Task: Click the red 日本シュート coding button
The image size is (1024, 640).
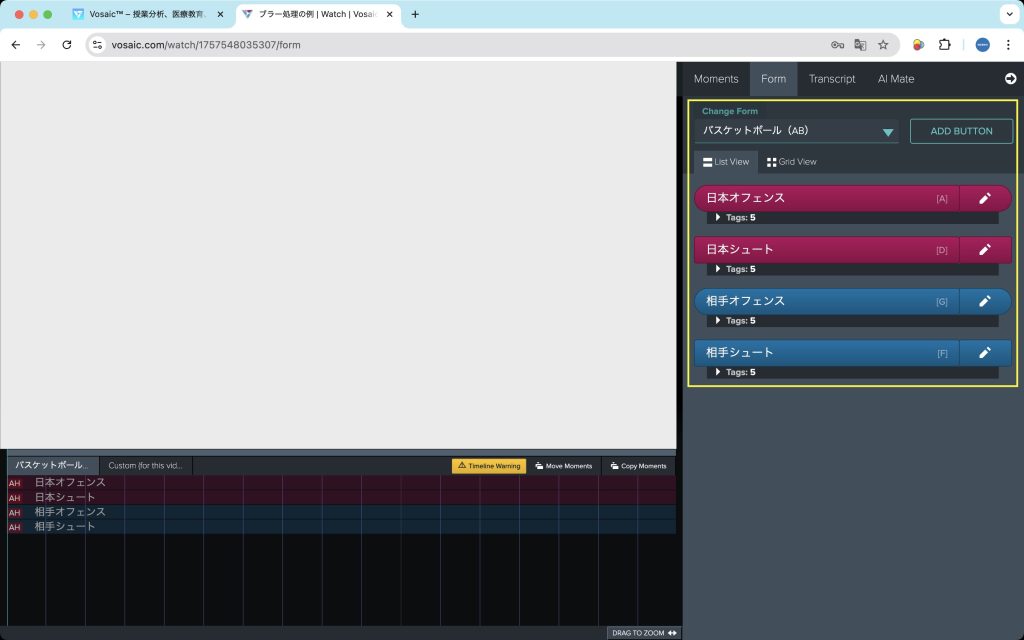Action: [825, 250]
